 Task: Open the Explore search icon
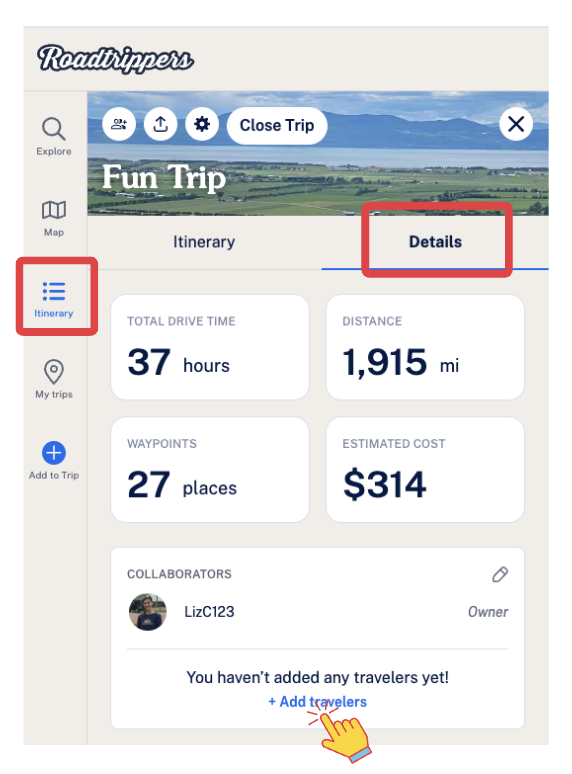(x=54, y=129)
